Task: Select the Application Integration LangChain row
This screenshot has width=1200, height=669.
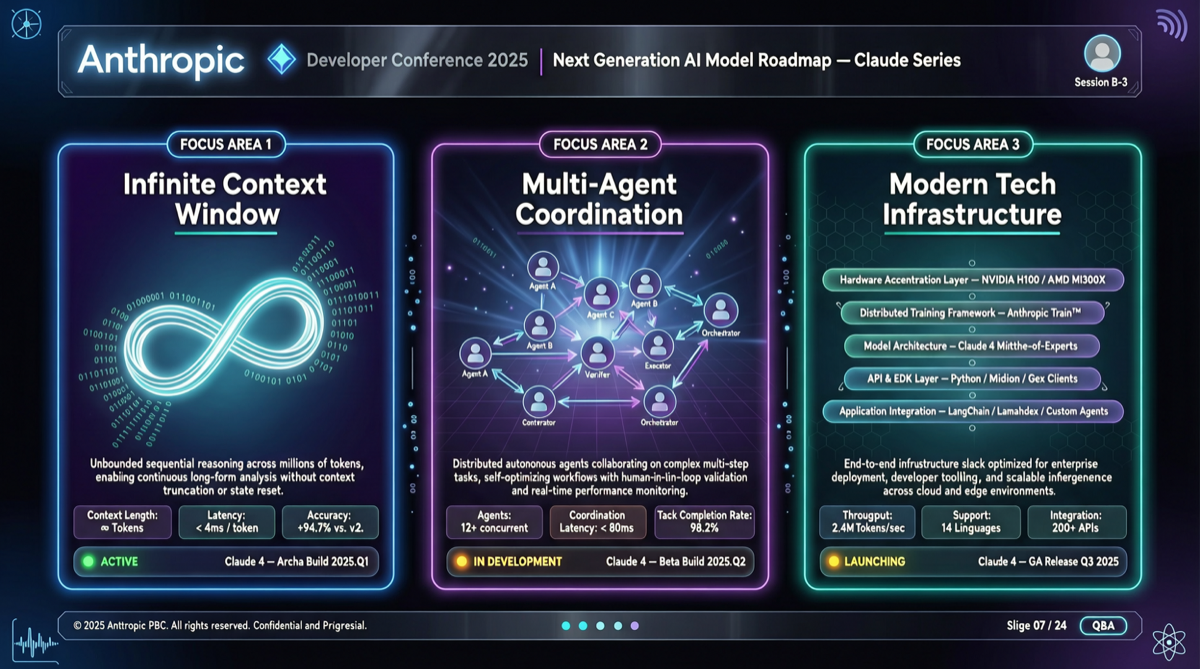Action: (973, 411)
